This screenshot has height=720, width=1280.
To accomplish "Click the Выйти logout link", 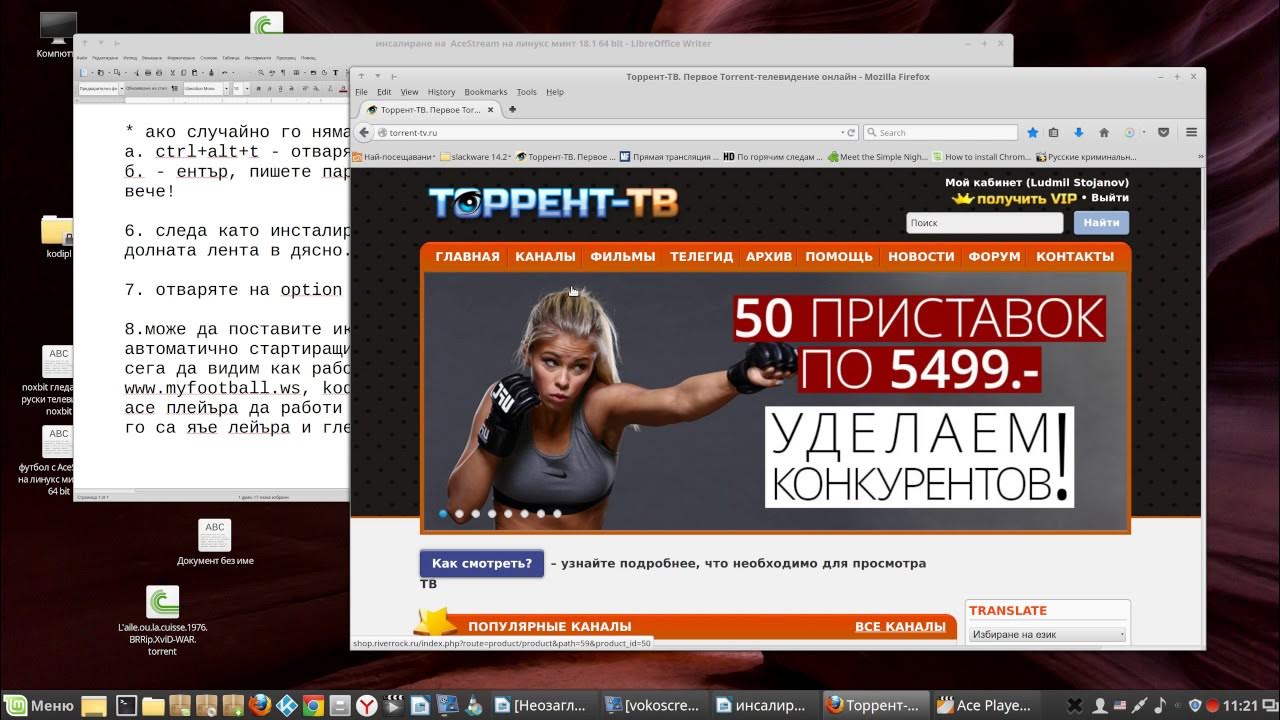I will (x=1109, y=198).
